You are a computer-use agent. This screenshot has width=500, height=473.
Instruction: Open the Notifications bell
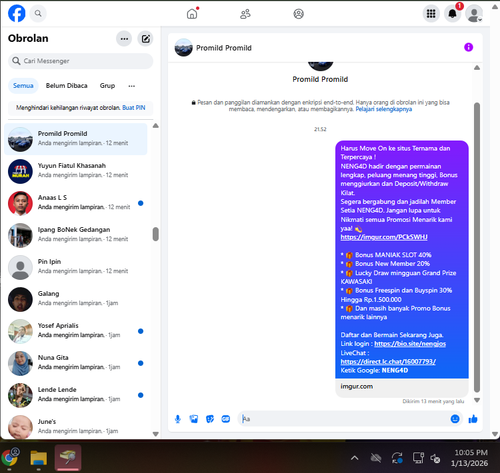click(452, 14)
